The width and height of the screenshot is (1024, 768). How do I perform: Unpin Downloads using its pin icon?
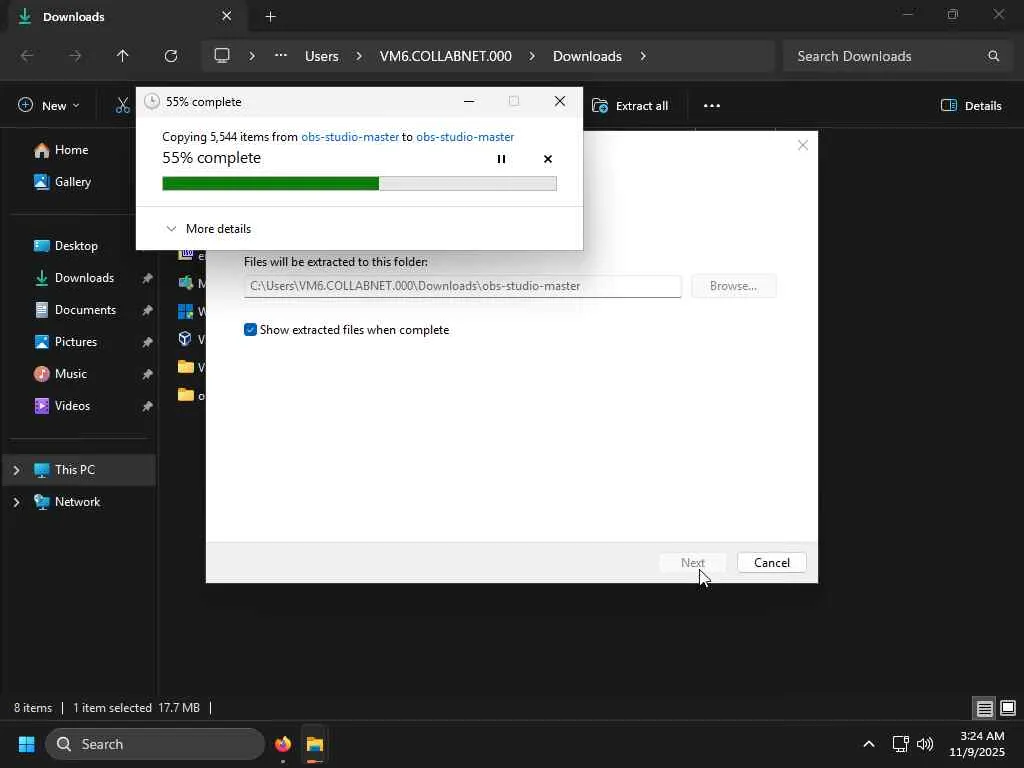point(148,278)
